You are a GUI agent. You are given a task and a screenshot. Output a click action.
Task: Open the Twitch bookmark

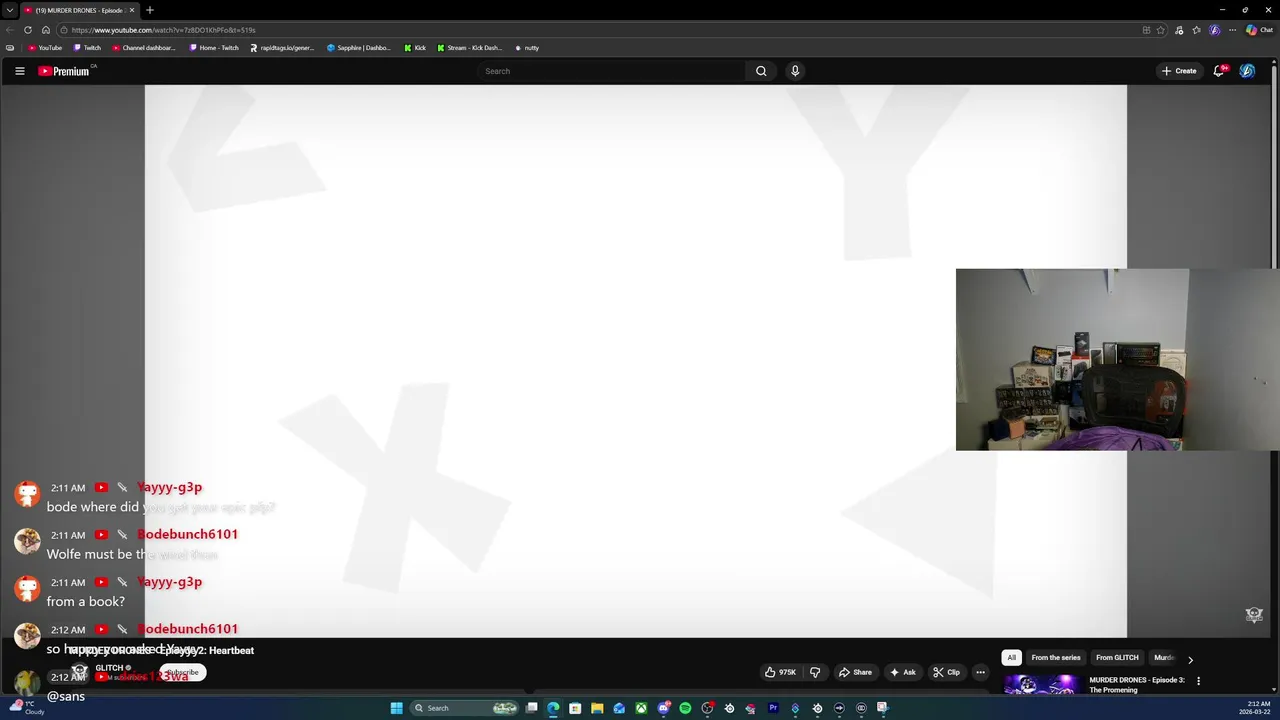coord(87,48)
